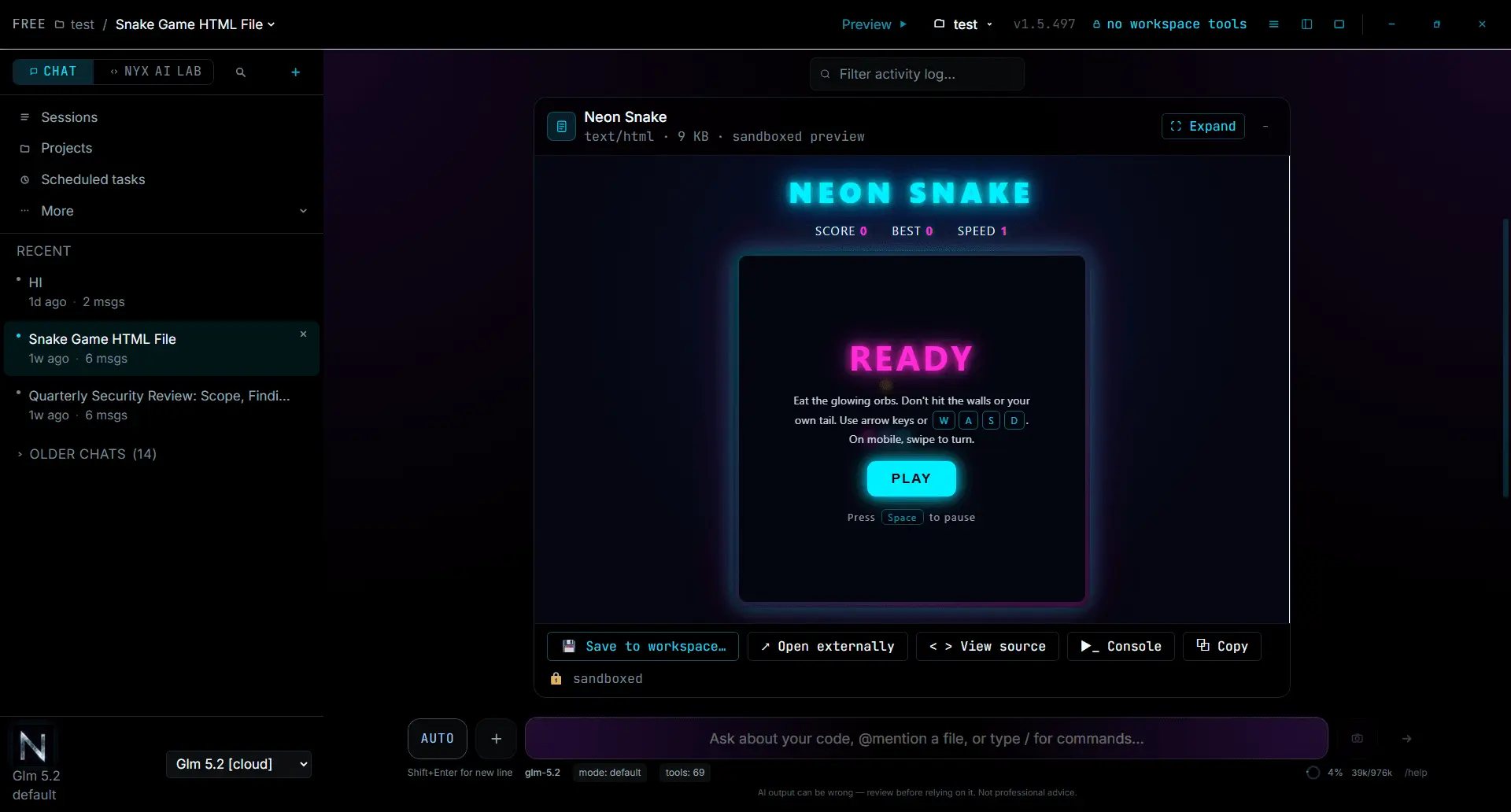Collapse the Neon Snake preview card
The width and height of the screenshot is (1511, 812).
(x=1265, y=126)
